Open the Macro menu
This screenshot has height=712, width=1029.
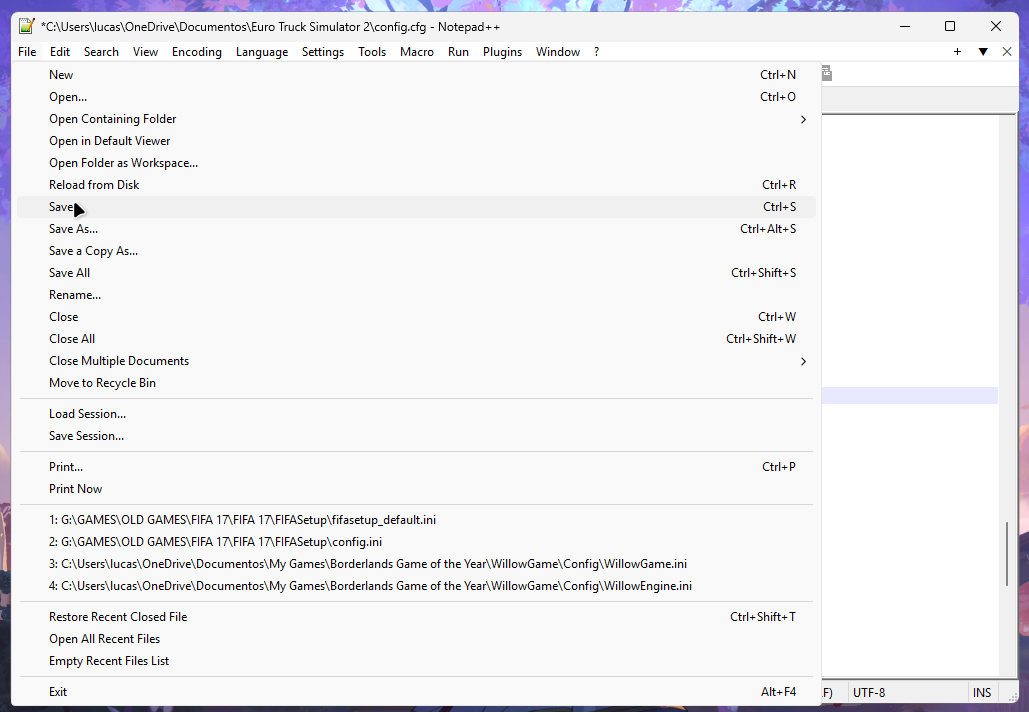[x=417, y=52]
